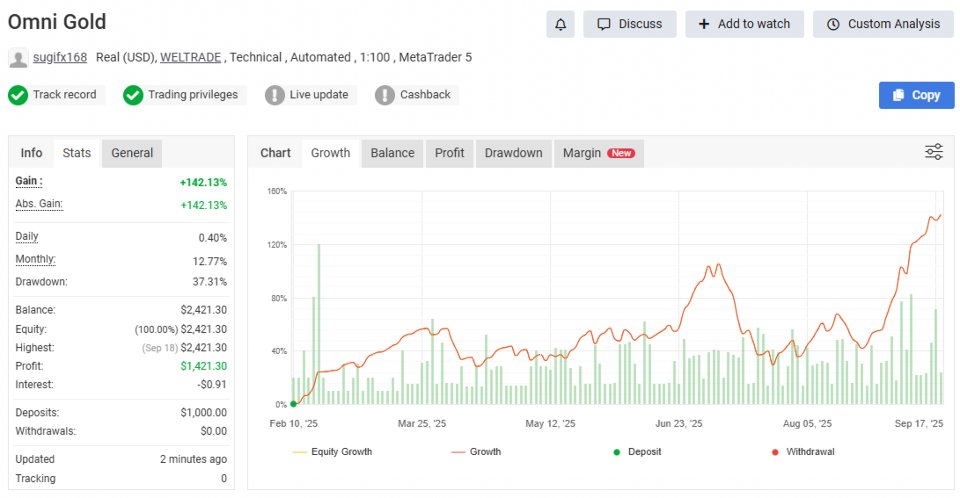Select the Profit chart tab
The image size is (960, 498).
pyautogui.click(x=449, y=153)
